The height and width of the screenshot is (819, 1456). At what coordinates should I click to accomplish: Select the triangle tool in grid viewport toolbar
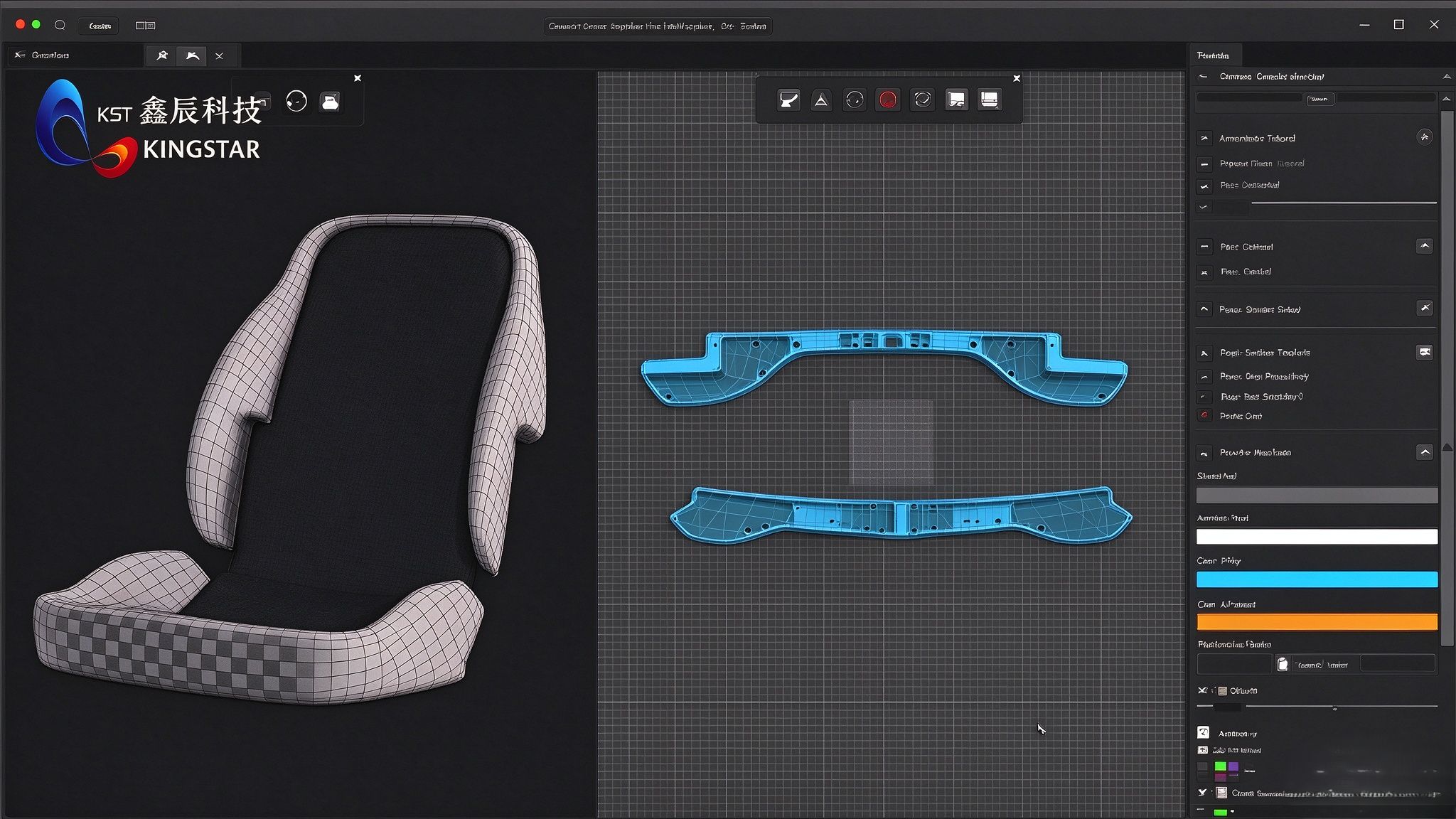pos(821,100)
